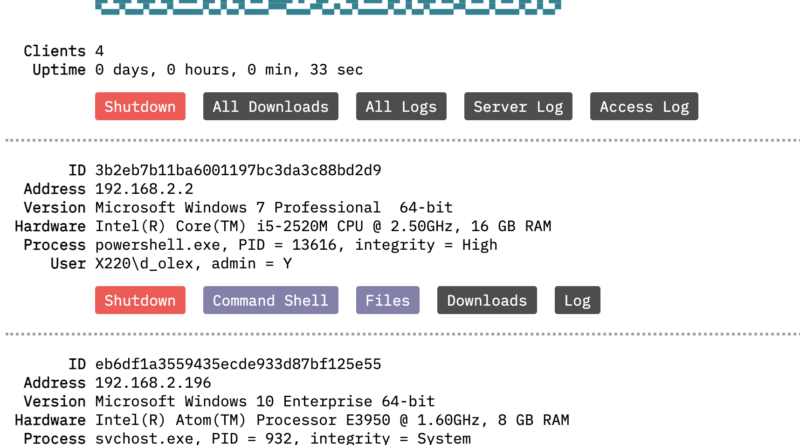Open All Downloads
Image resolution: width=800 pixels, height=445 pixels.
(270, 106)
